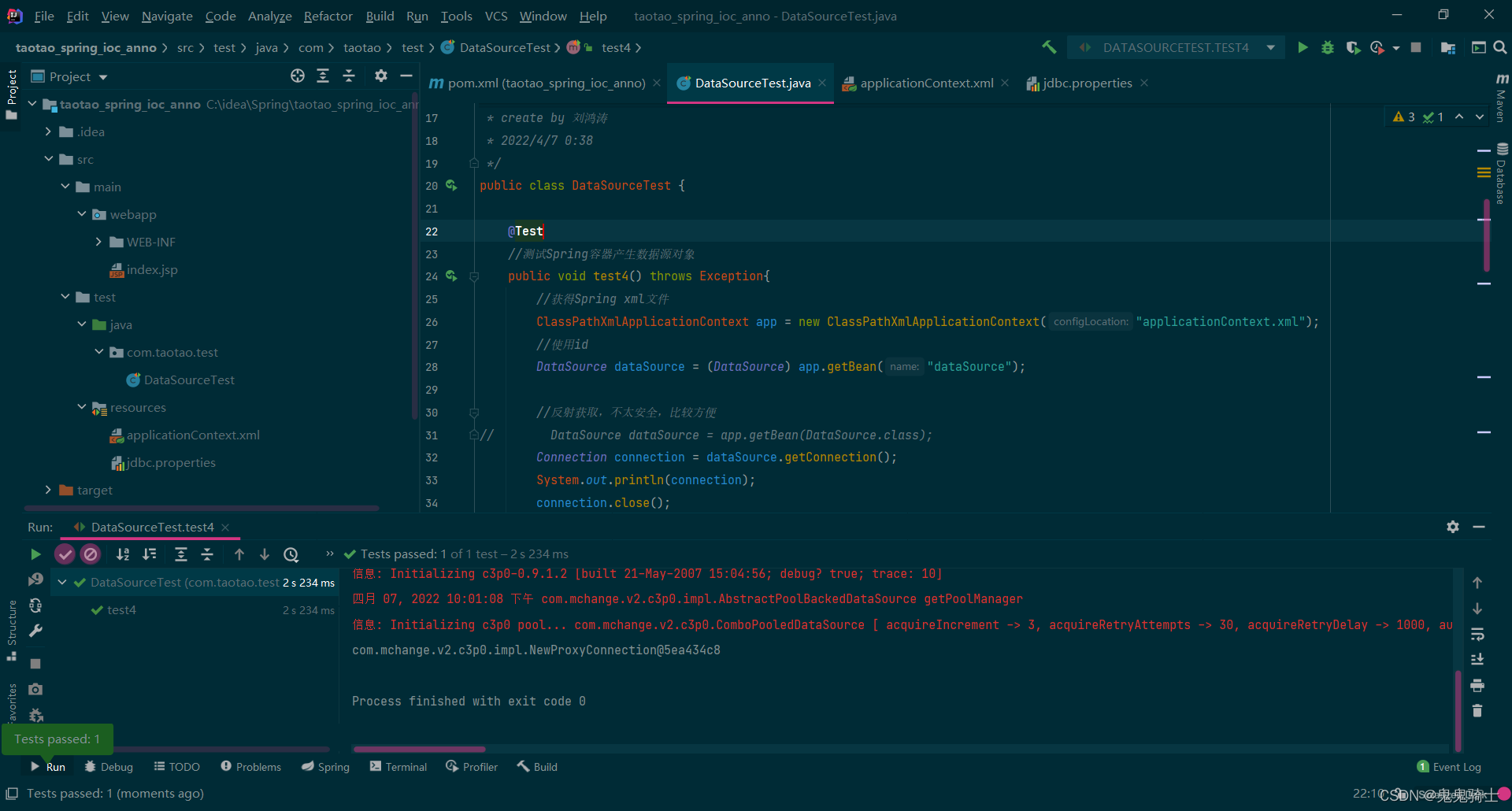Open the Terminal tool window
Screen dimensions: 1512x811
pyautogui.click(x=398, y=767)
